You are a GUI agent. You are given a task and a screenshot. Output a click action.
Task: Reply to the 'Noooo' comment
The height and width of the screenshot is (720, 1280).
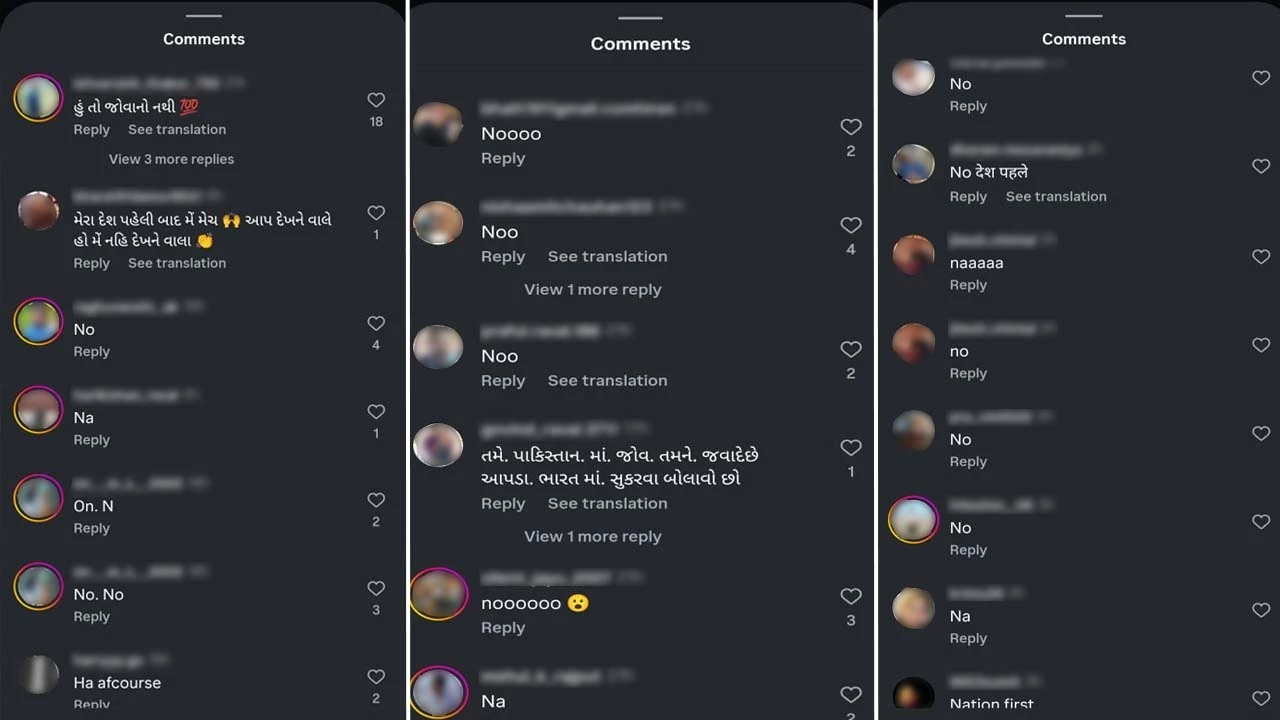[503, 158]
